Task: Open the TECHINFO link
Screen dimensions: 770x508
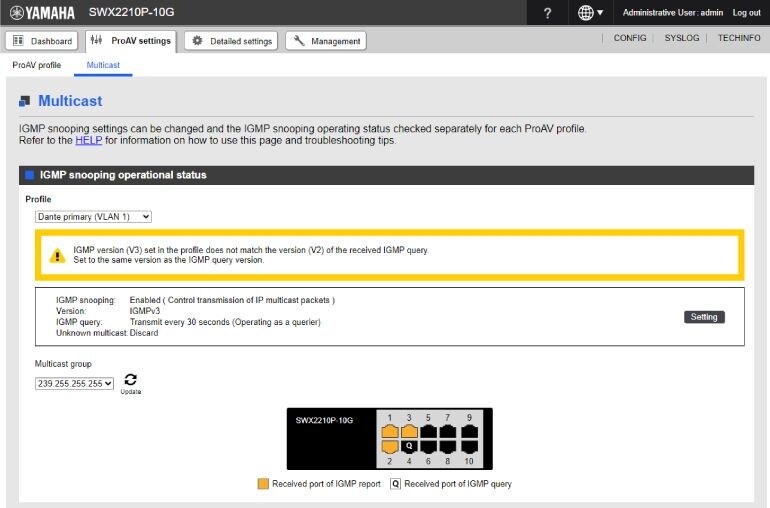Action: 740,38
